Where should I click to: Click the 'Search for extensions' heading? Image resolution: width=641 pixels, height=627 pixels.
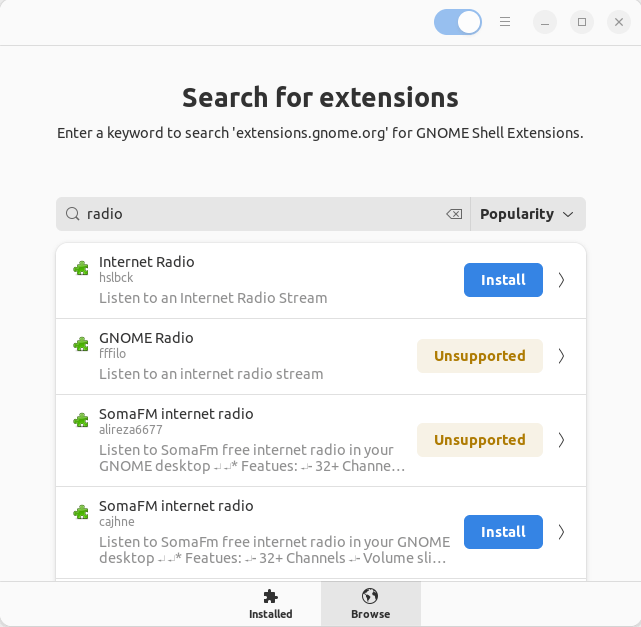(320, 98)
